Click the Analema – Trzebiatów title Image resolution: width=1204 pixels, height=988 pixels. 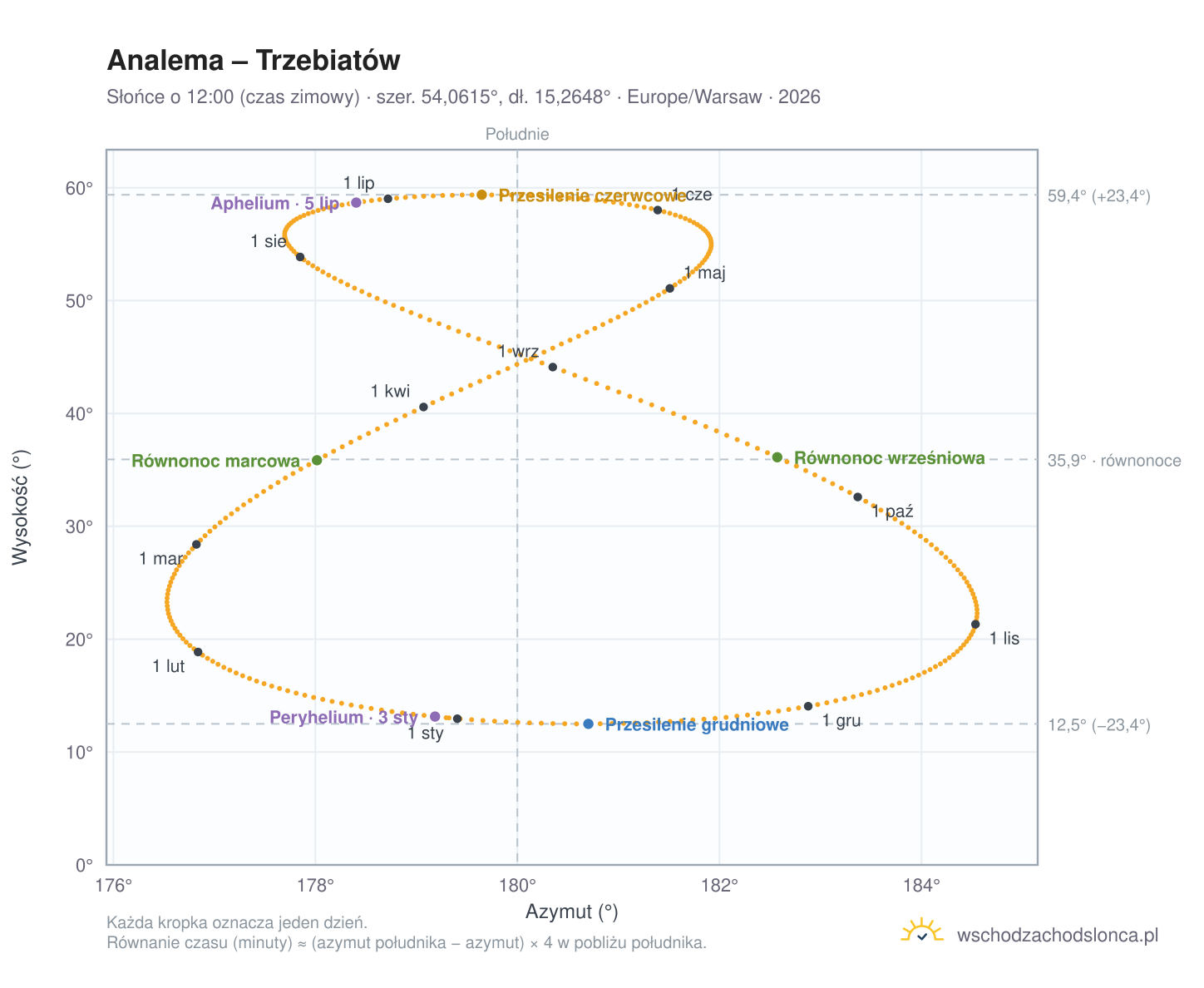254,61
